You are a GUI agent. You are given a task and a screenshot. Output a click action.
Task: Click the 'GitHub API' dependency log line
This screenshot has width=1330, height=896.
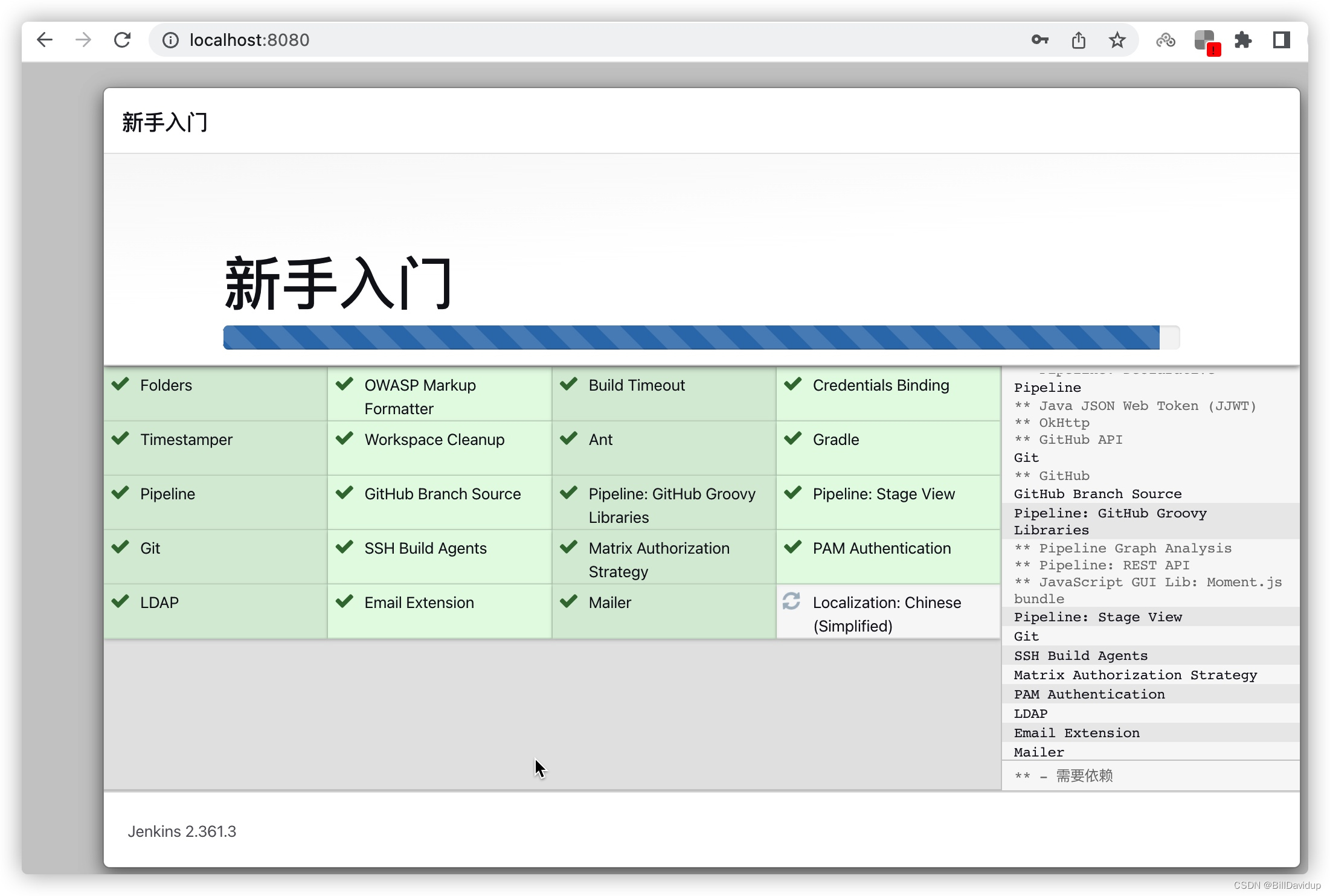point(1068,440)
